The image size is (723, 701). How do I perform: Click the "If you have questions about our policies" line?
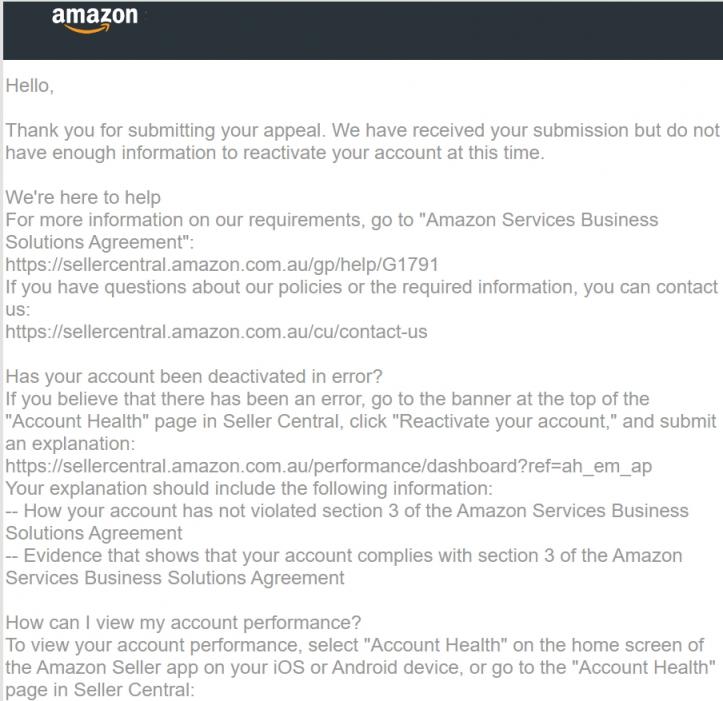[x=362, y=298]
